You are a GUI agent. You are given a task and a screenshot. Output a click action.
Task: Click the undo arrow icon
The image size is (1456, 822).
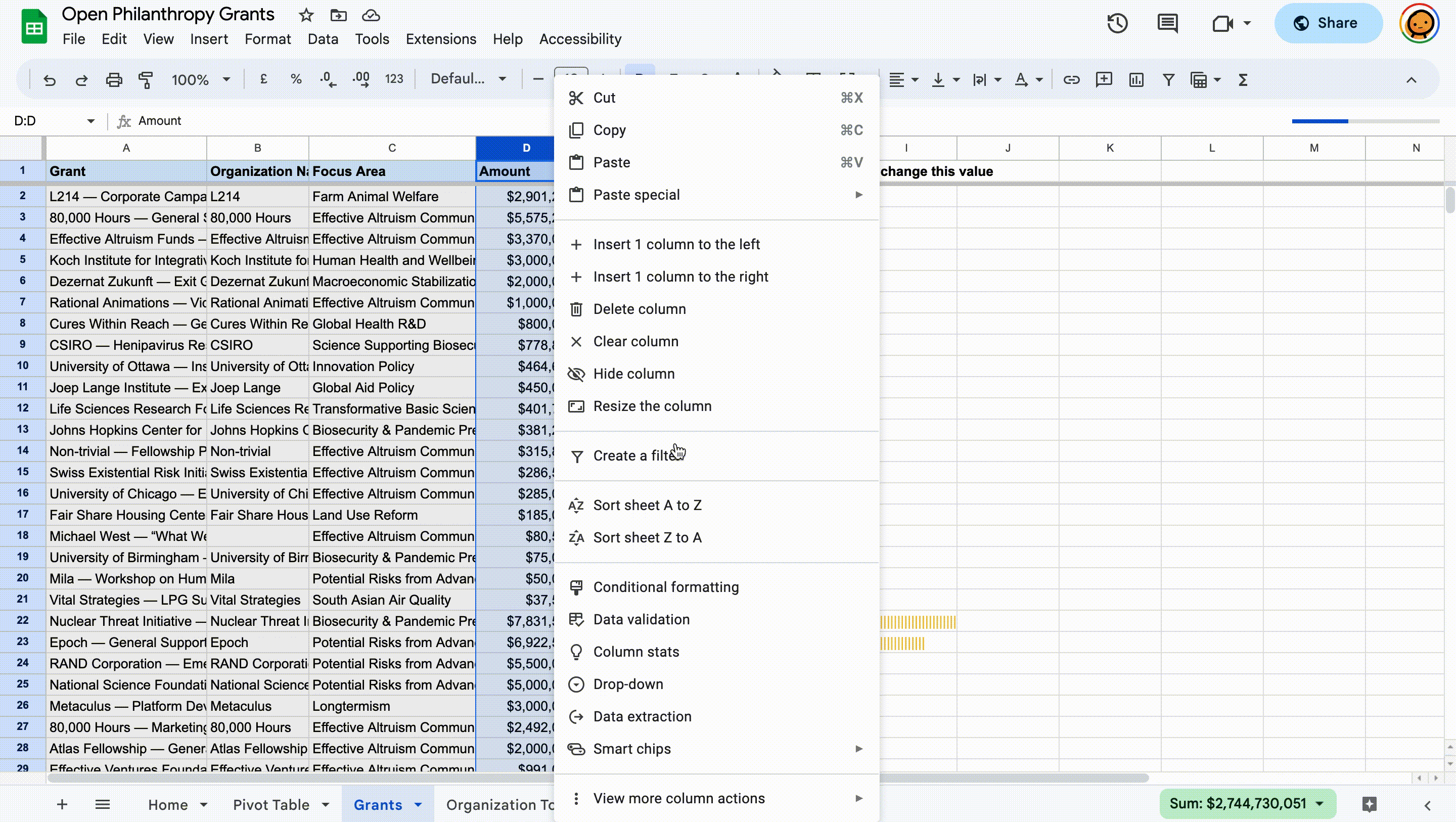[x=50, y=80]
